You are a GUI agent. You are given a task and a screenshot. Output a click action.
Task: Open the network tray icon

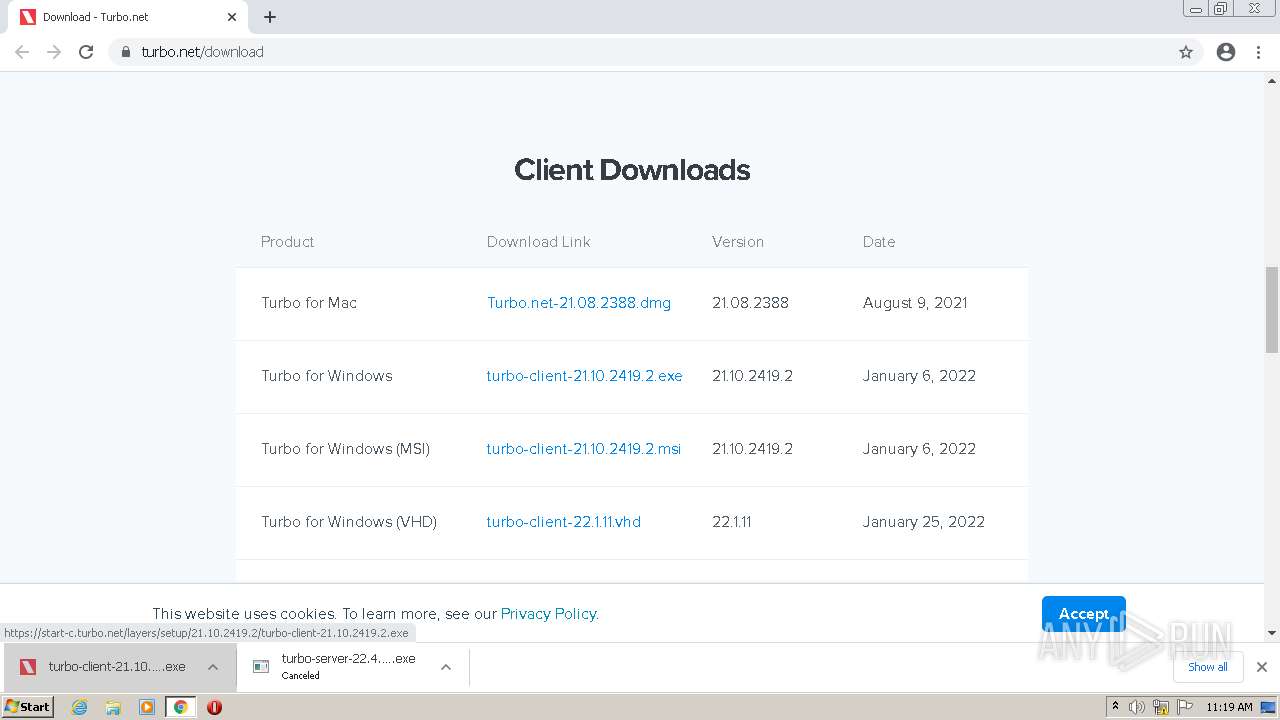click(1161, 707)
